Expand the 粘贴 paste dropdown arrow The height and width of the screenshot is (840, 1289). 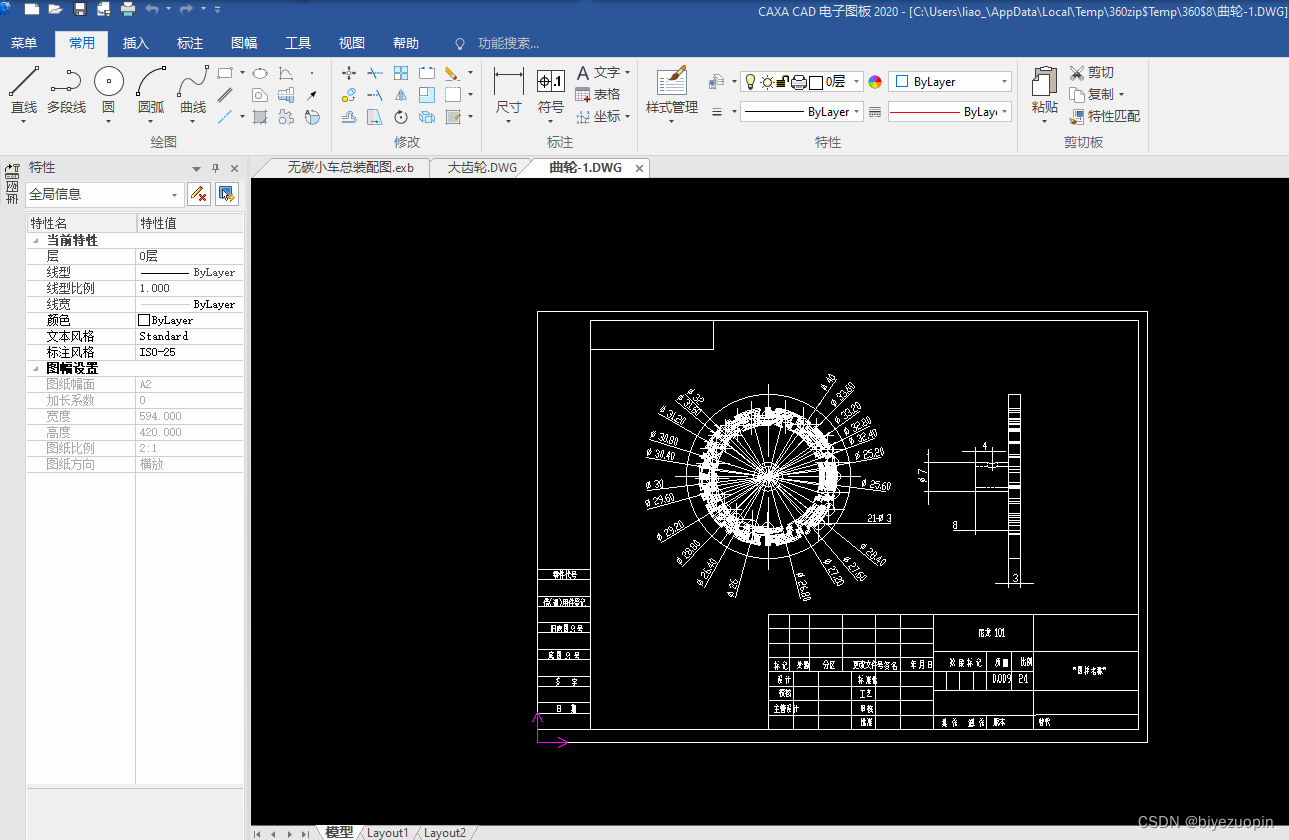[1044, 121]
